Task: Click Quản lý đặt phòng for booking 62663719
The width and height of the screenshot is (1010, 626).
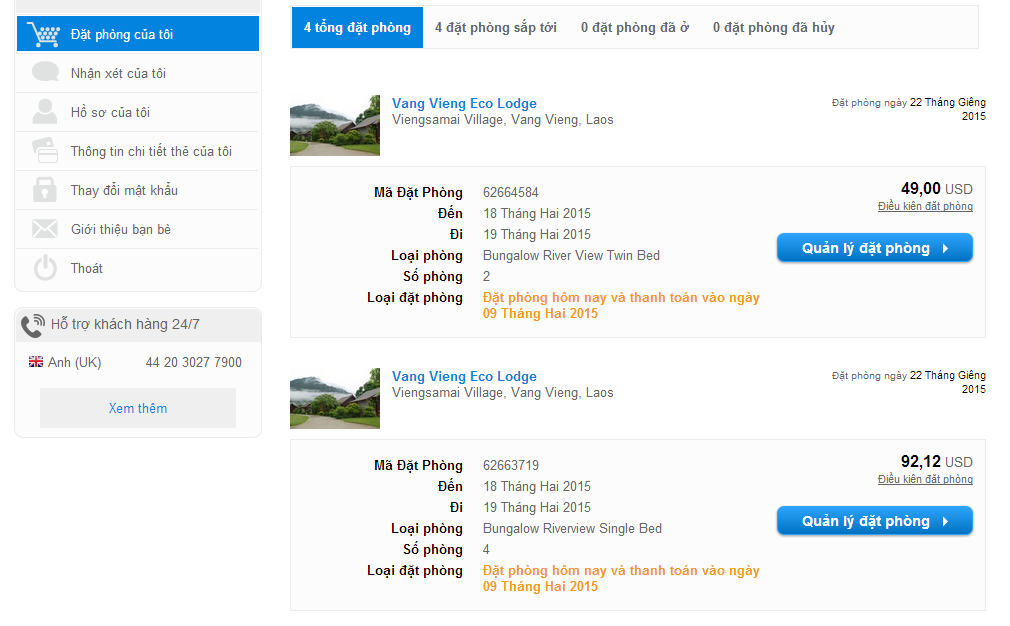Action: coord(875,521)
